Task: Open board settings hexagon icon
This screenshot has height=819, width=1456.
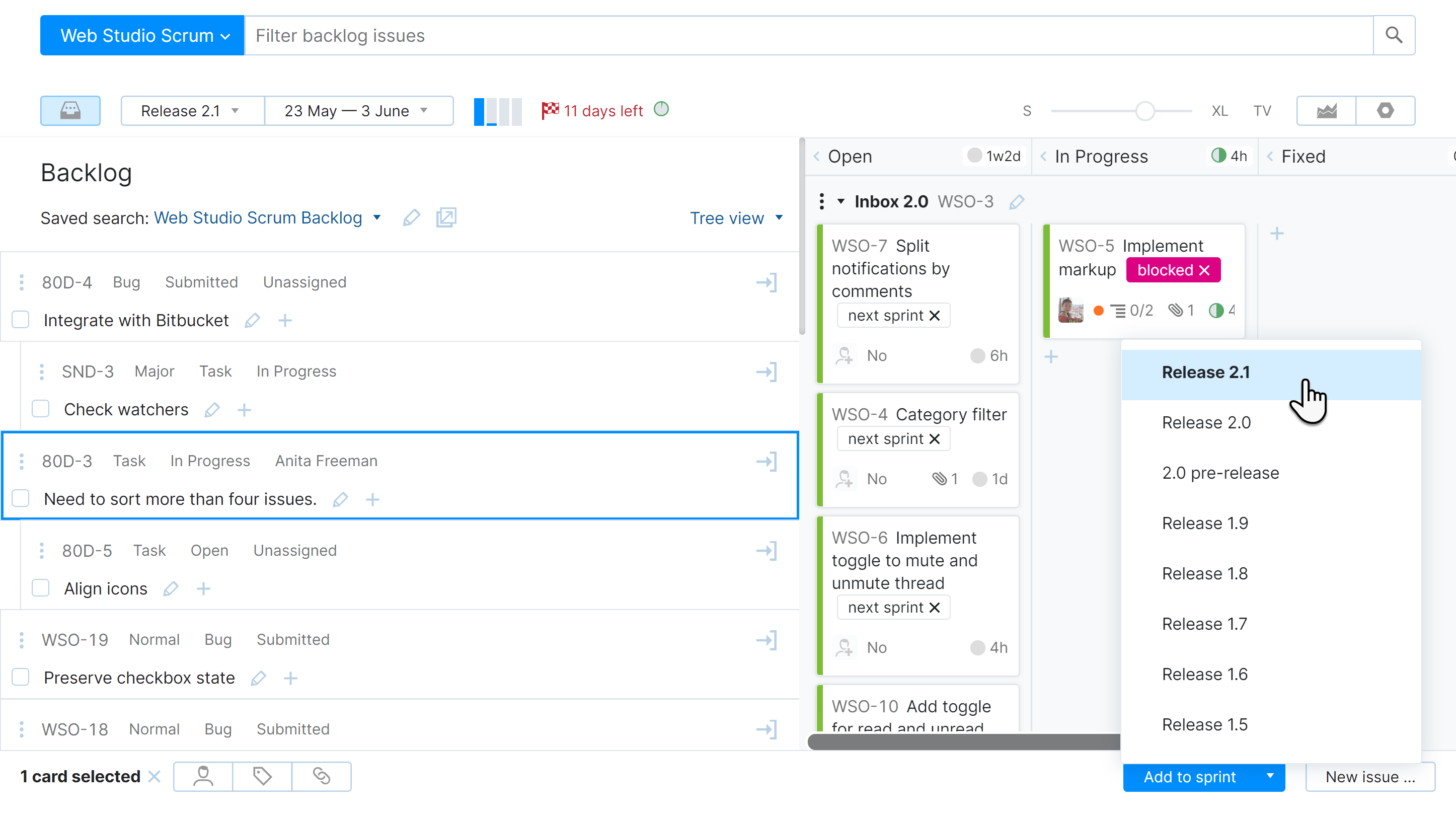Action: pos(1385,110)
